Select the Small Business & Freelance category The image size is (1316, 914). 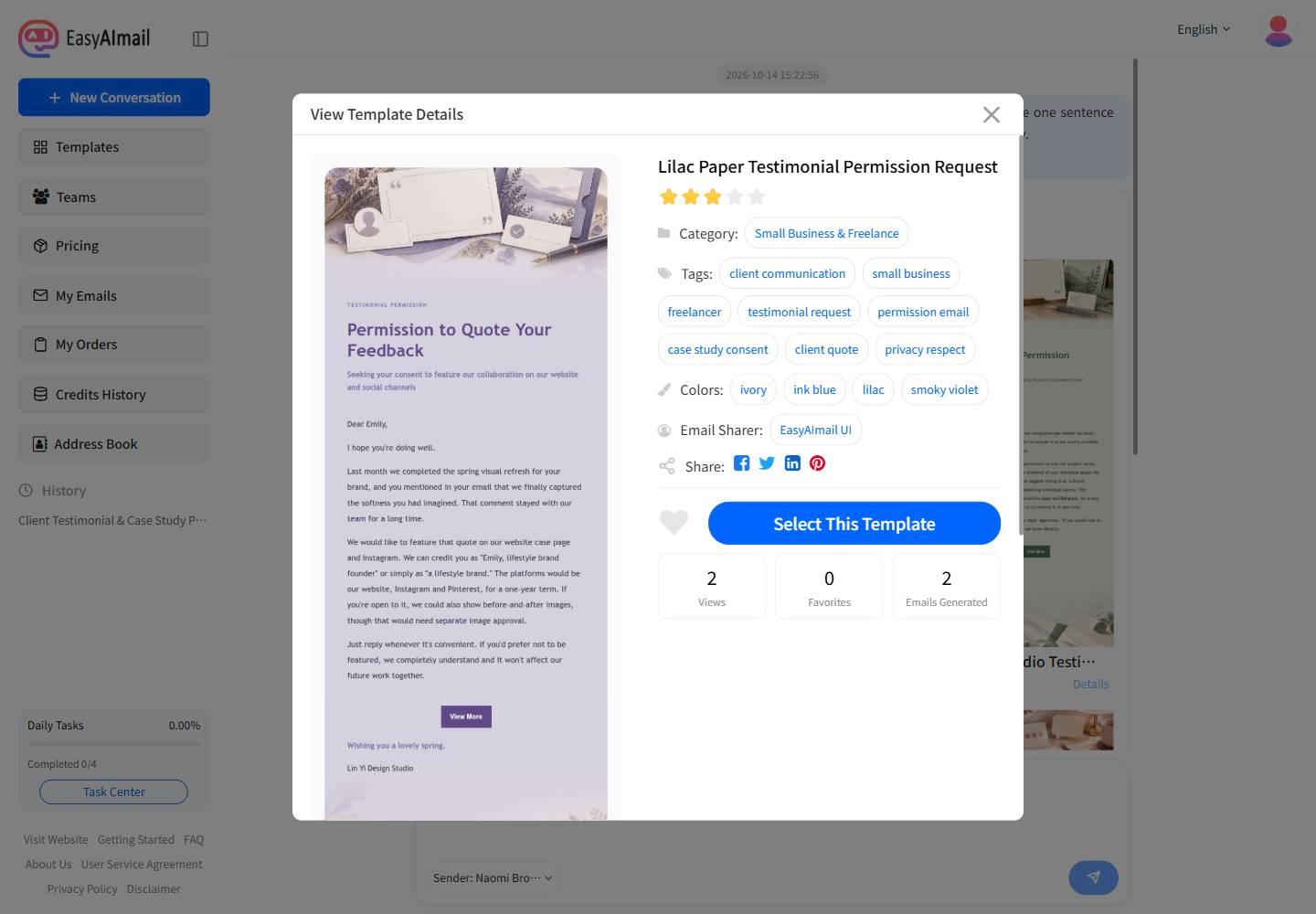coord(826,233)
